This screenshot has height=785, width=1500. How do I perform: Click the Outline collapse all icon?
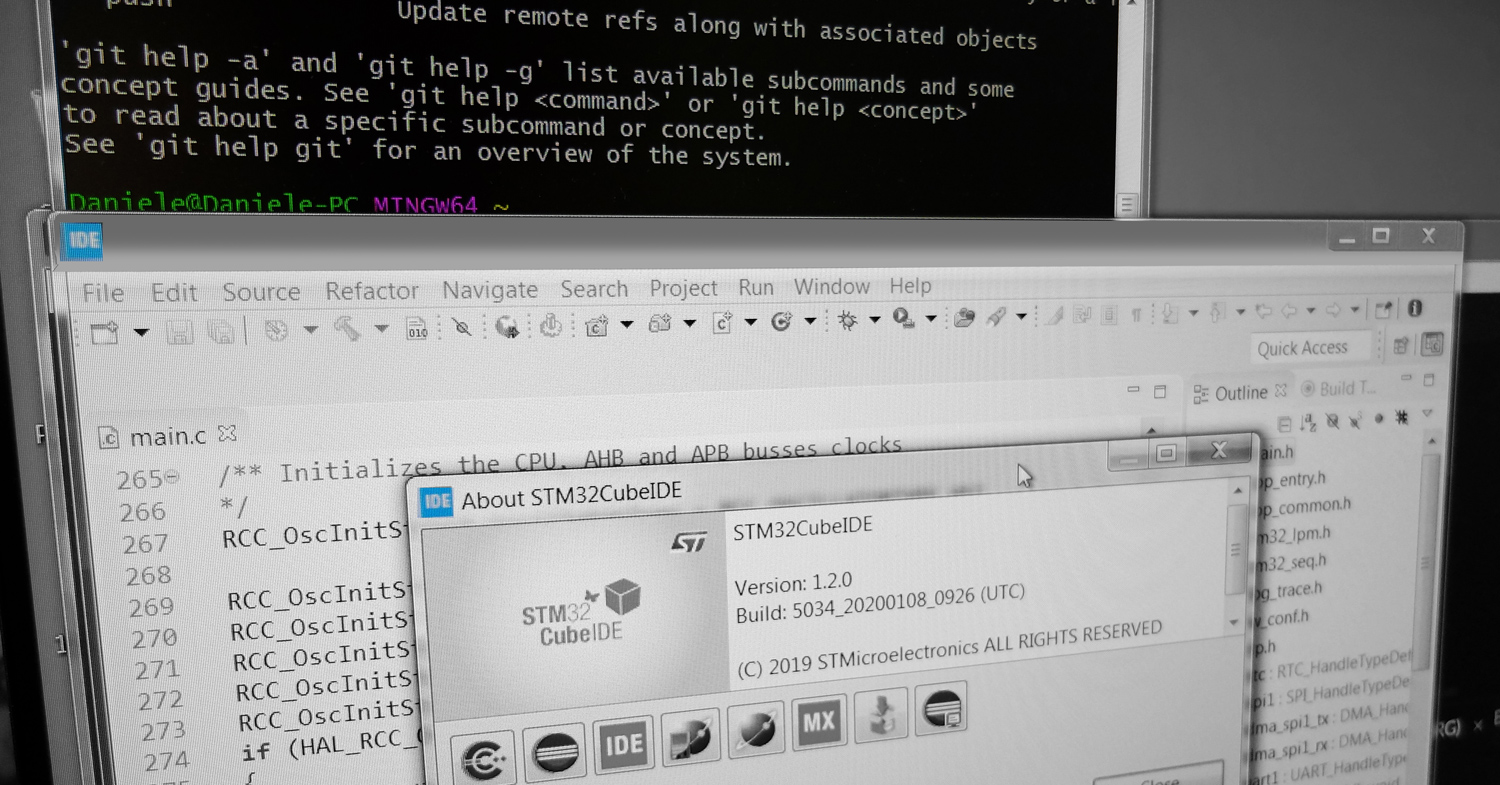(x=1285, y=424)
